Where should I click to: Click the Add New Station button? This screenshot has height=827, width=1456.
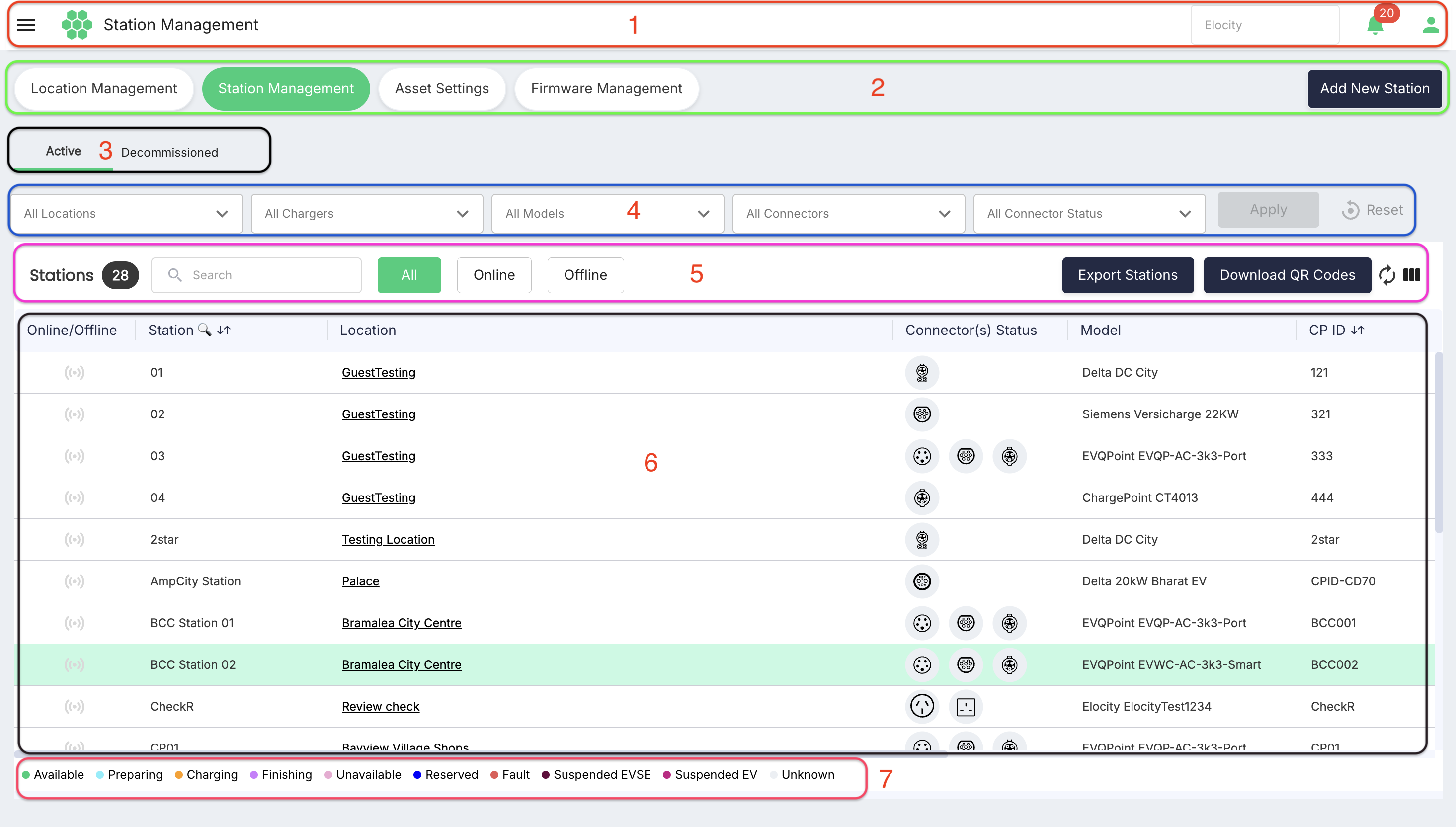[1375, 88]
